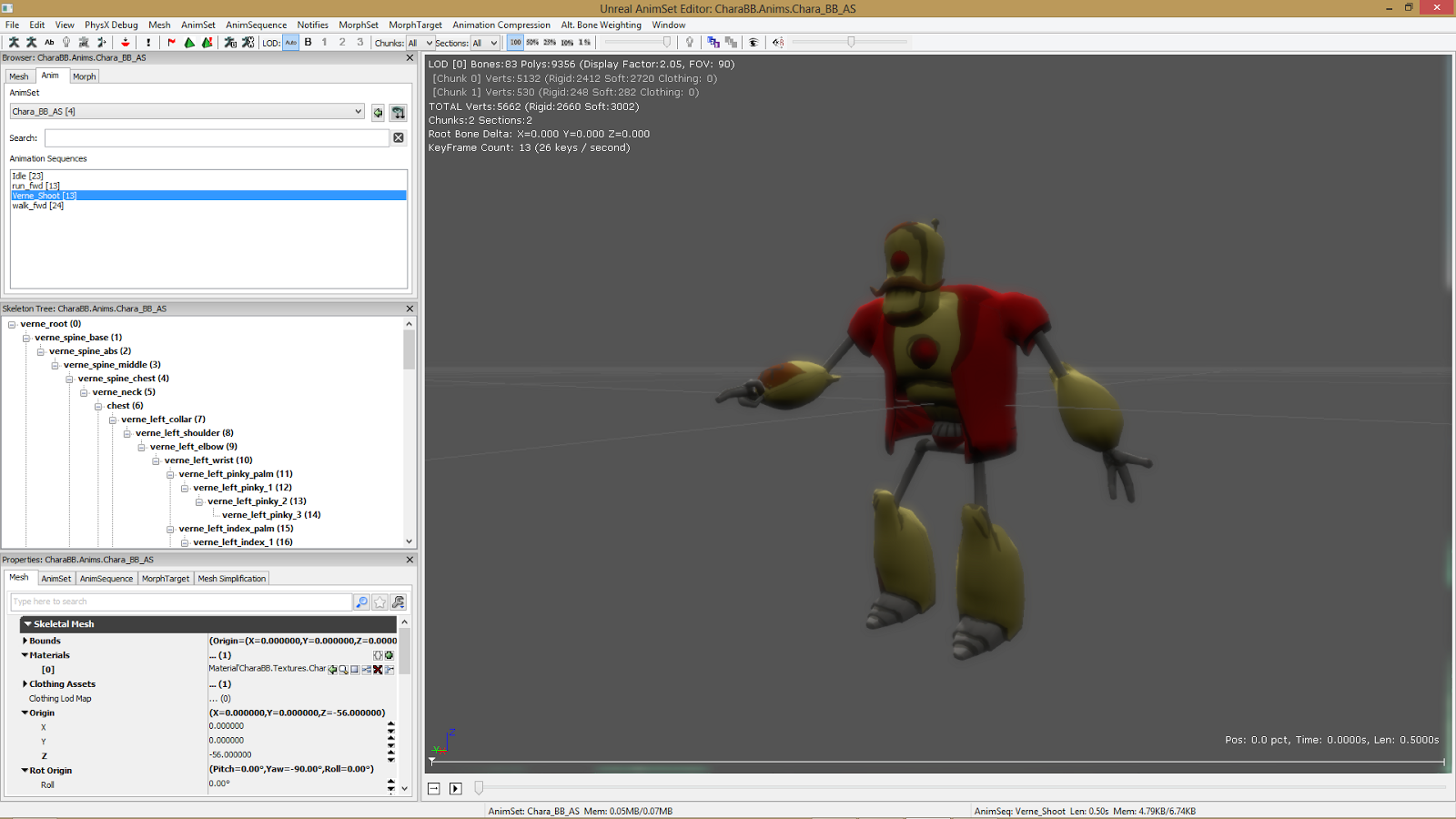Click the braces icon on the Materials row
This screenshot has height=819, width=1456.
coord(379,655)
